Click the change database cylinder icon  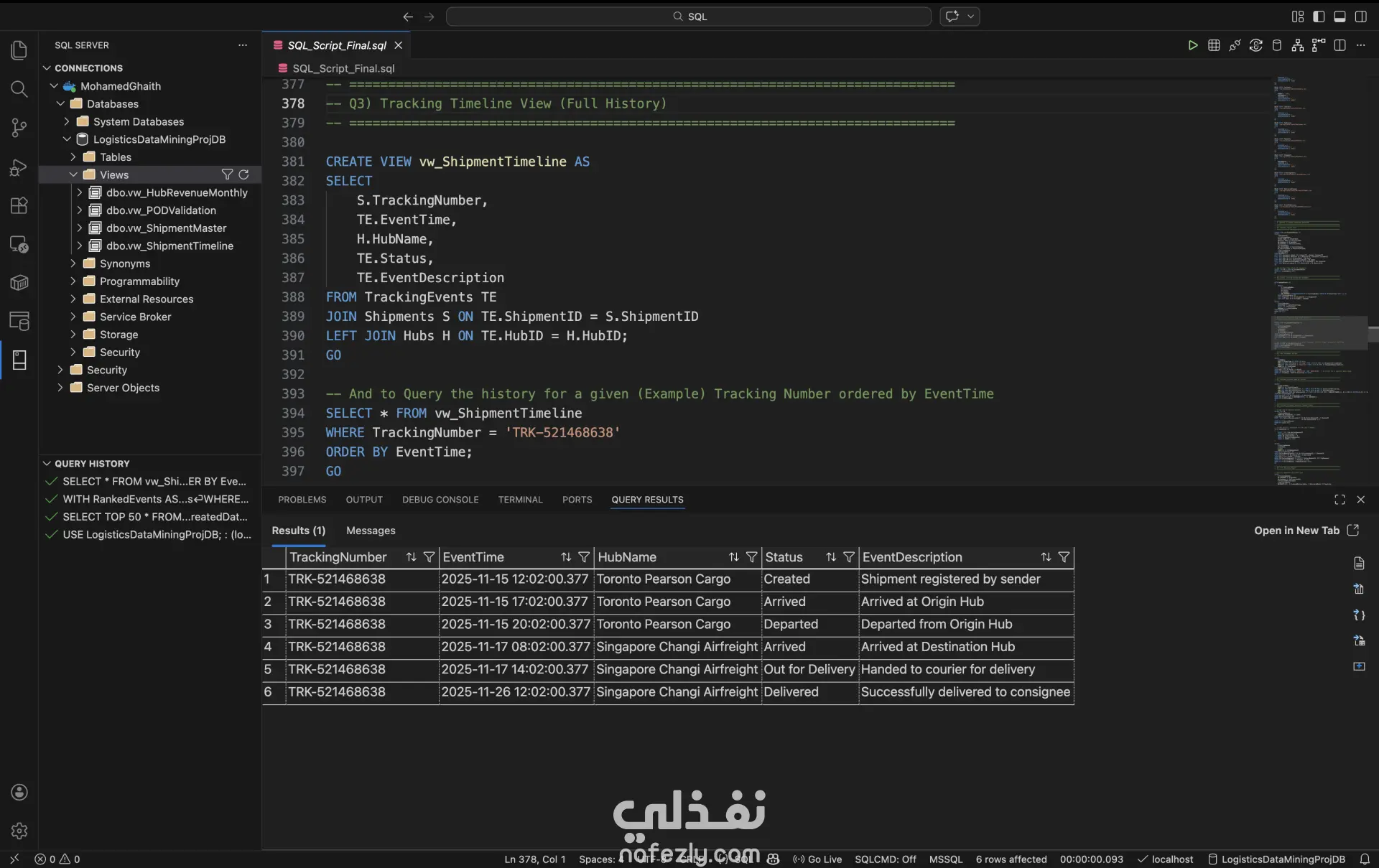click(x=1277, y=45)
